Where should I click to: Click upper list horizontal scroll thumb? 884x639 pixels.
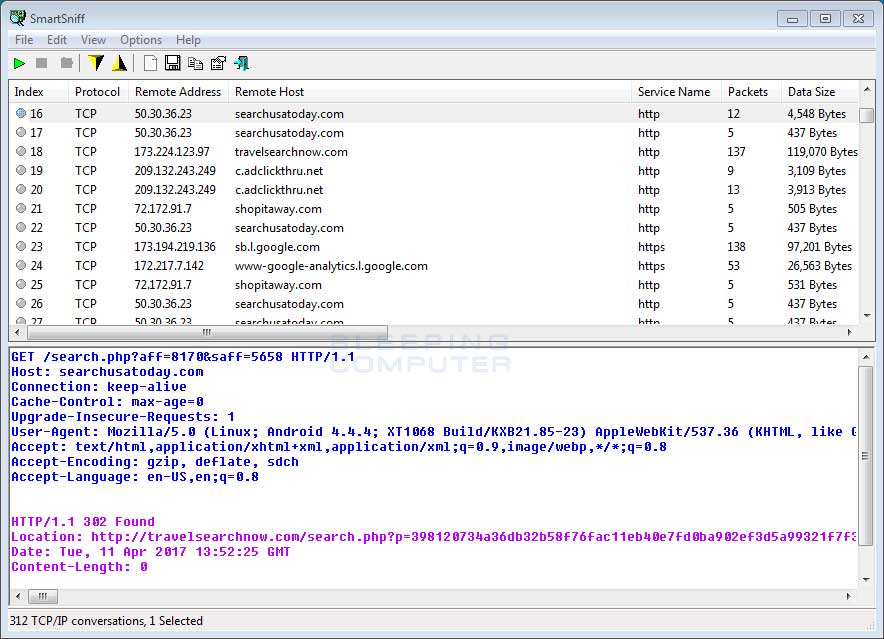point(207,332)
